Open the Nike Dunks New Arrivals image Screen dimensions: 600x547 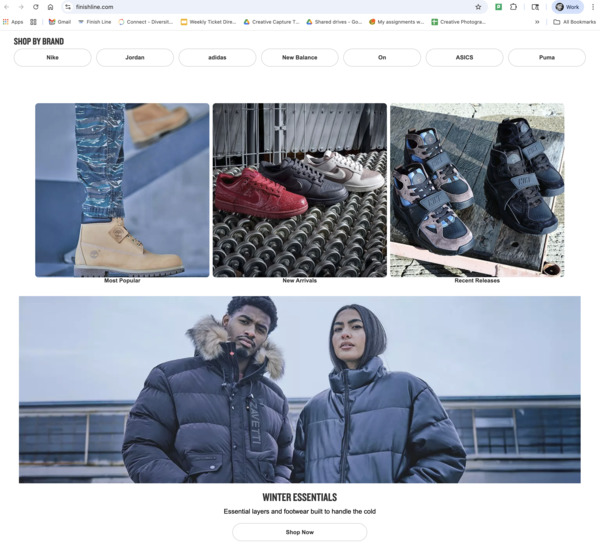[x=300, y=190]
